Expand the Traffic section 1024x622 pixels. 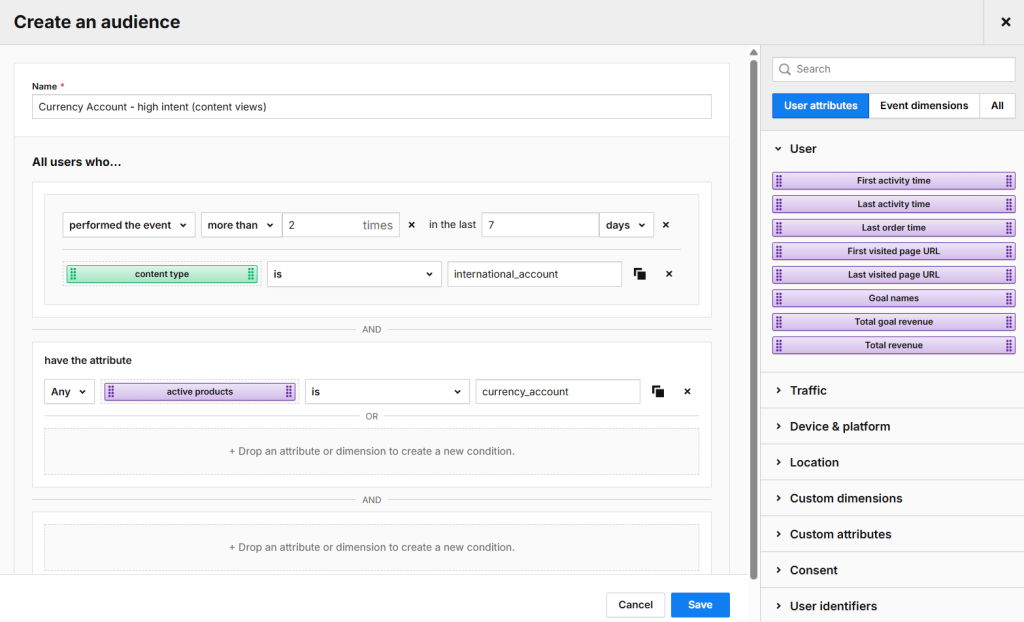point(808,390)
